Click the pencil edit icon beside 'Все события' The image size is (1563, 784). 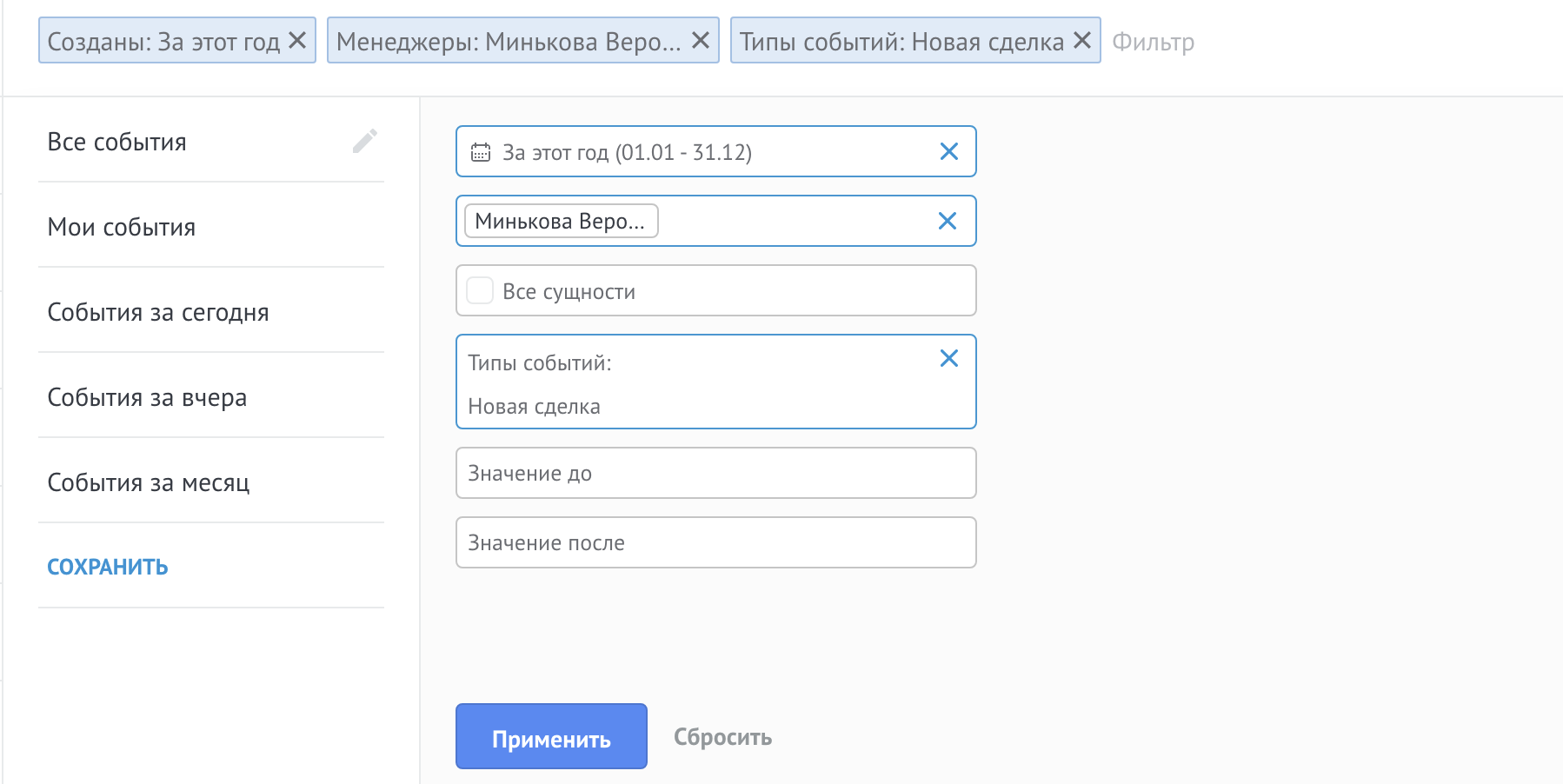pyautogui.click(x=365, y=141)
